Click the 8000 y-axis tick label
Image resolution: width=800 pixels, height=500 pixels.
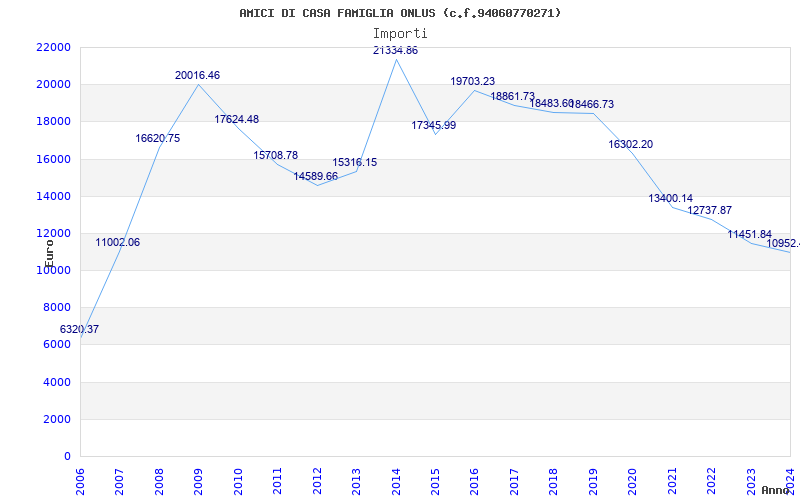[x=57, y=308]
